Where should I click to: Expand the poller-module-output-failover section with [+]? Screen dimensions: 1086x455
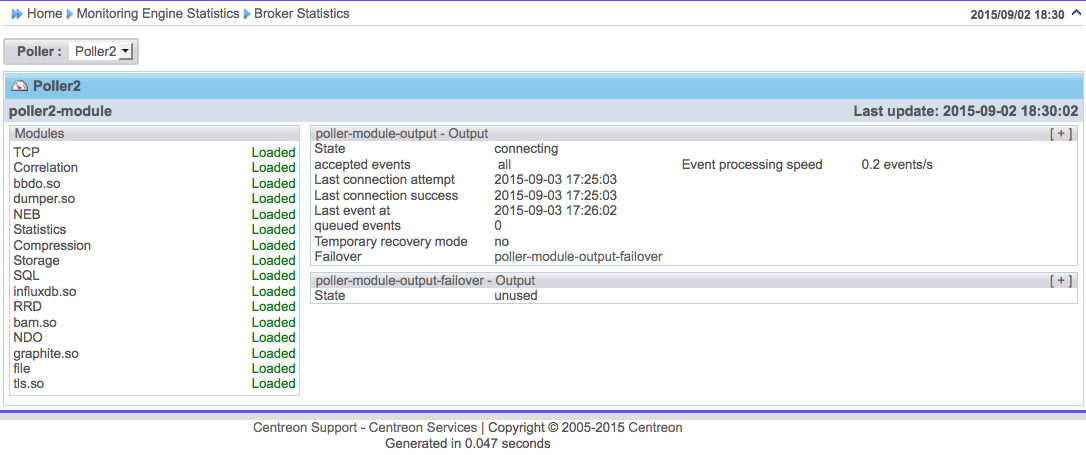click(x=1061, y=281)
